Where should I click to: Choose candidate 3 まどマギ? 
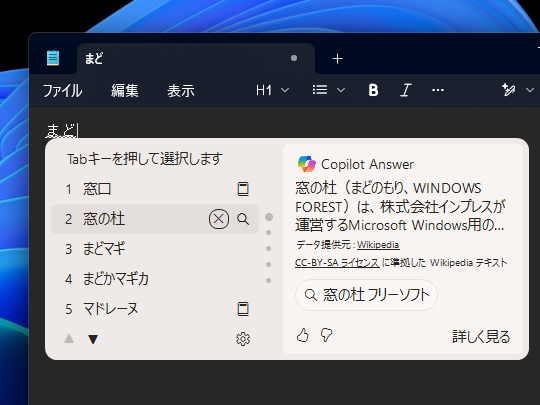[x=155, y=249]
